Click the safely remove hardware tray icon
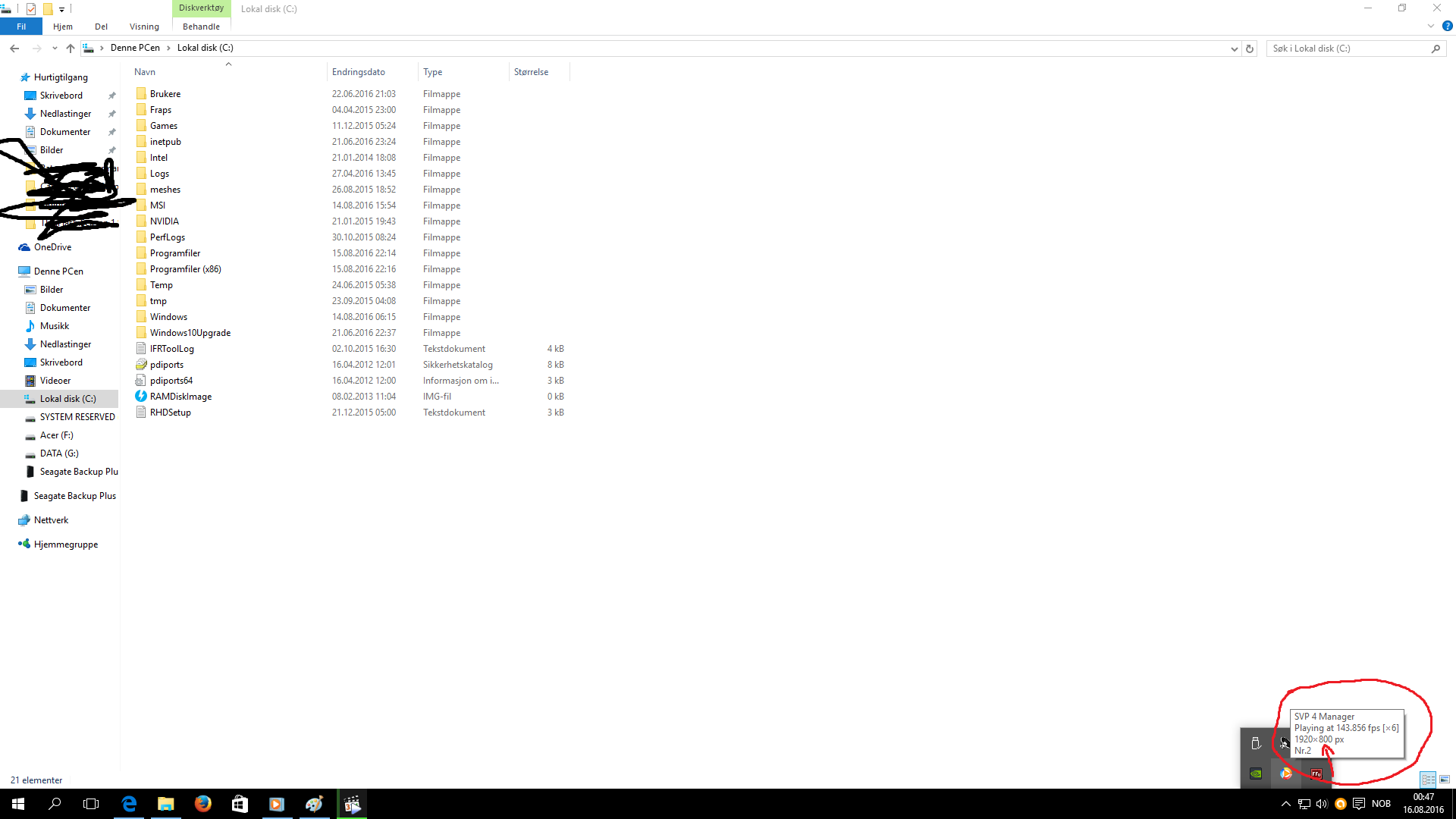The height and width of the screenshot is (819, 1456). point(1256,743)
